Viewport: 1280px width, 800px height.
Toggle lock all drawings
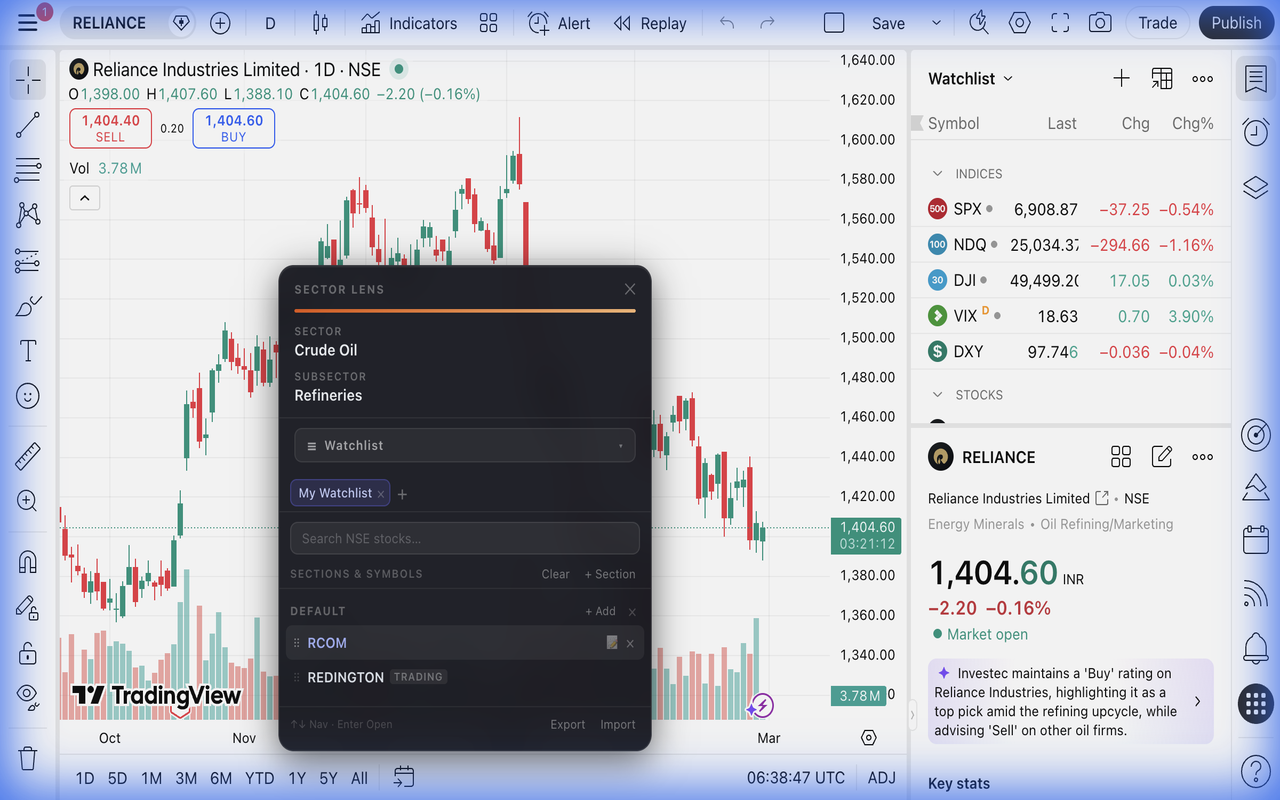28,653
